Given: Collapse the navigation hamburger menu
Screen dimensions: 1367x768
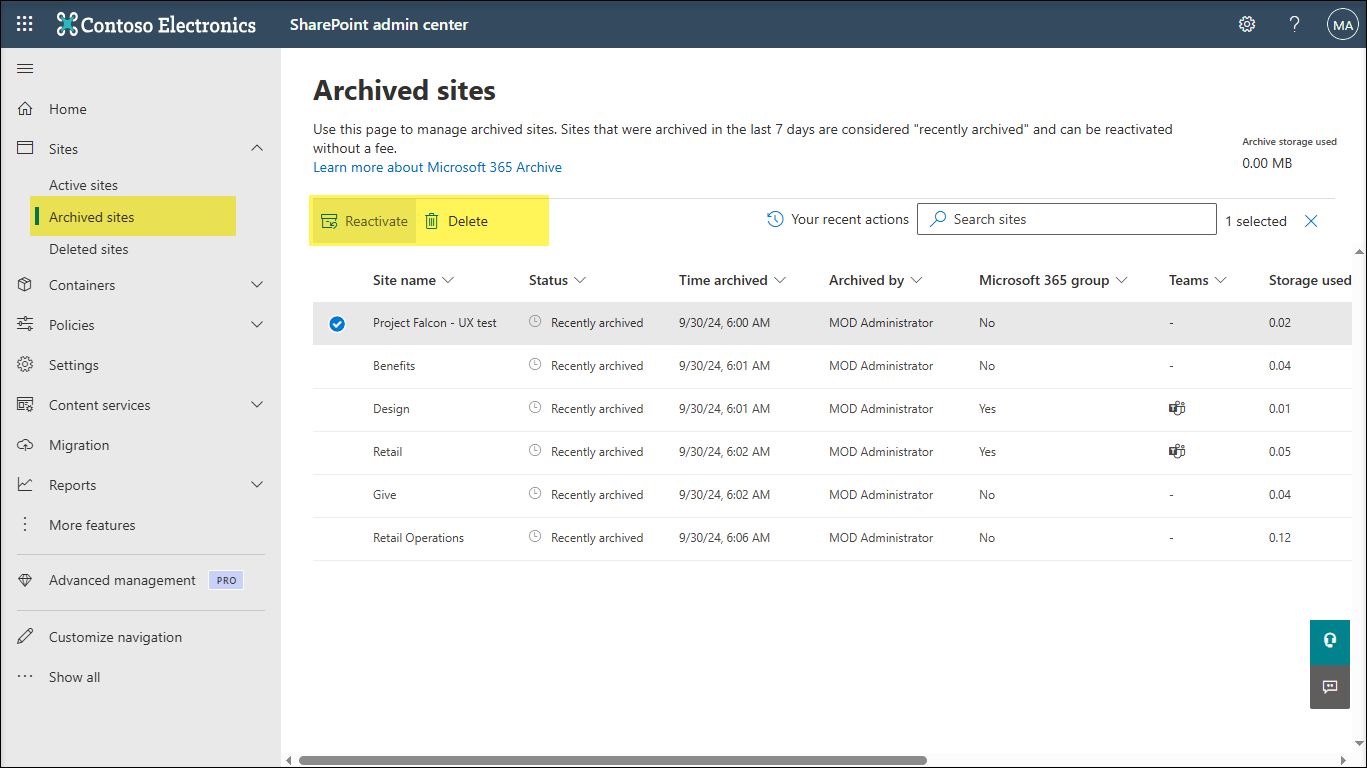Looking at the screenshot, I should (25, 68).
